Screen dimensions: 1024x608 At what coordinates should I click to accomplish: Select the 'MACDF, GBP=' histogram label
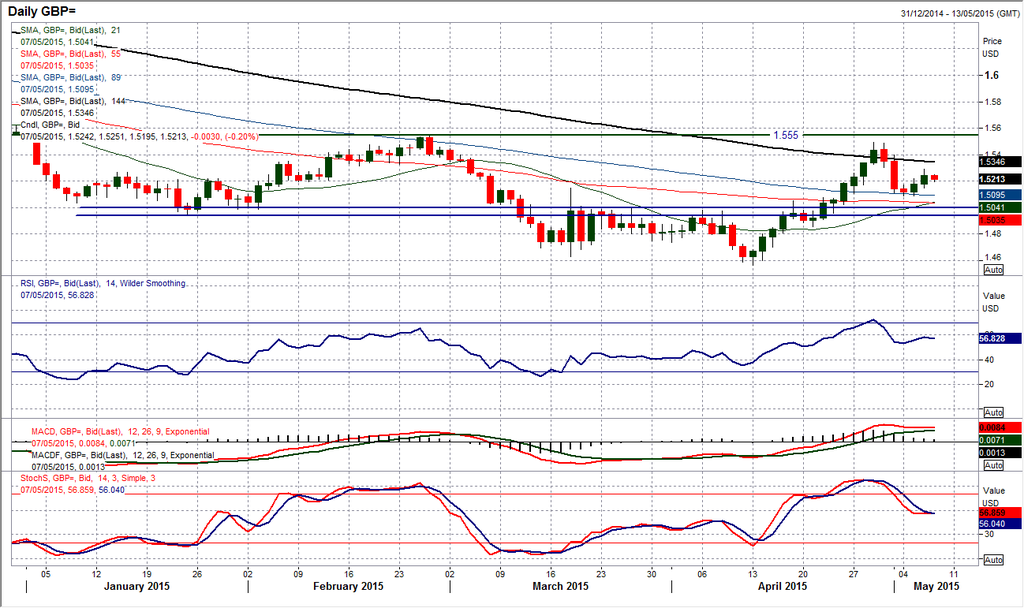[x=123, y=455]
